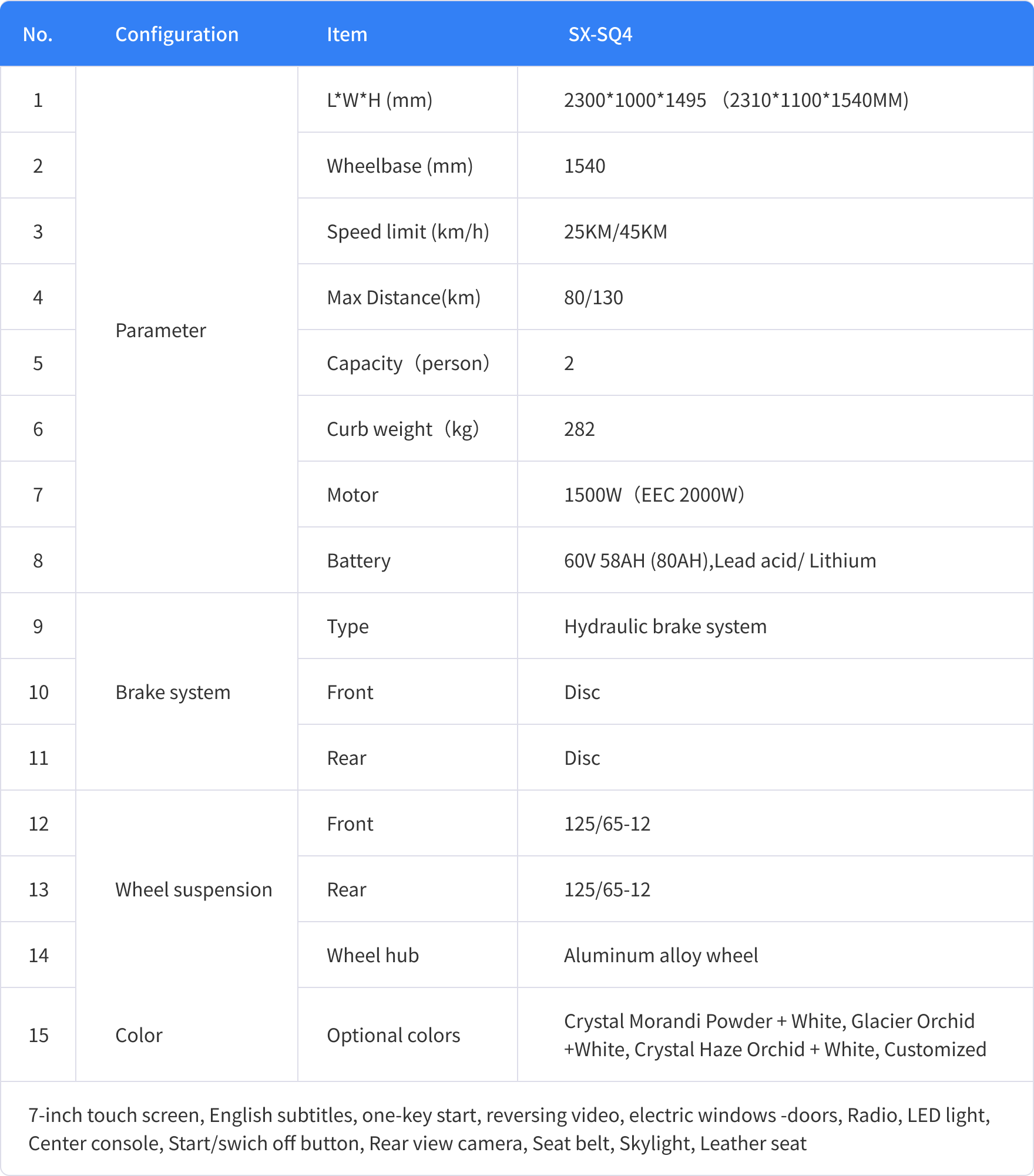Image resolution: width=1034 pixels, height=1176 pixels.
Task: Click the 25KM/45KM speed limit value
Action: [615, 232]
